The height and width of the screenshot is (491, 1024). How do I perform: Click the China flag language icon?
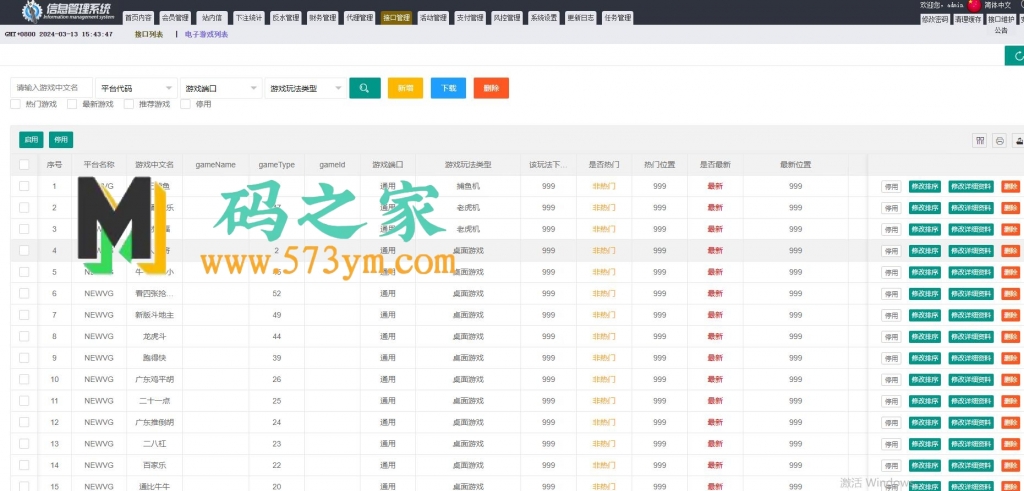(x=974, y=5)
